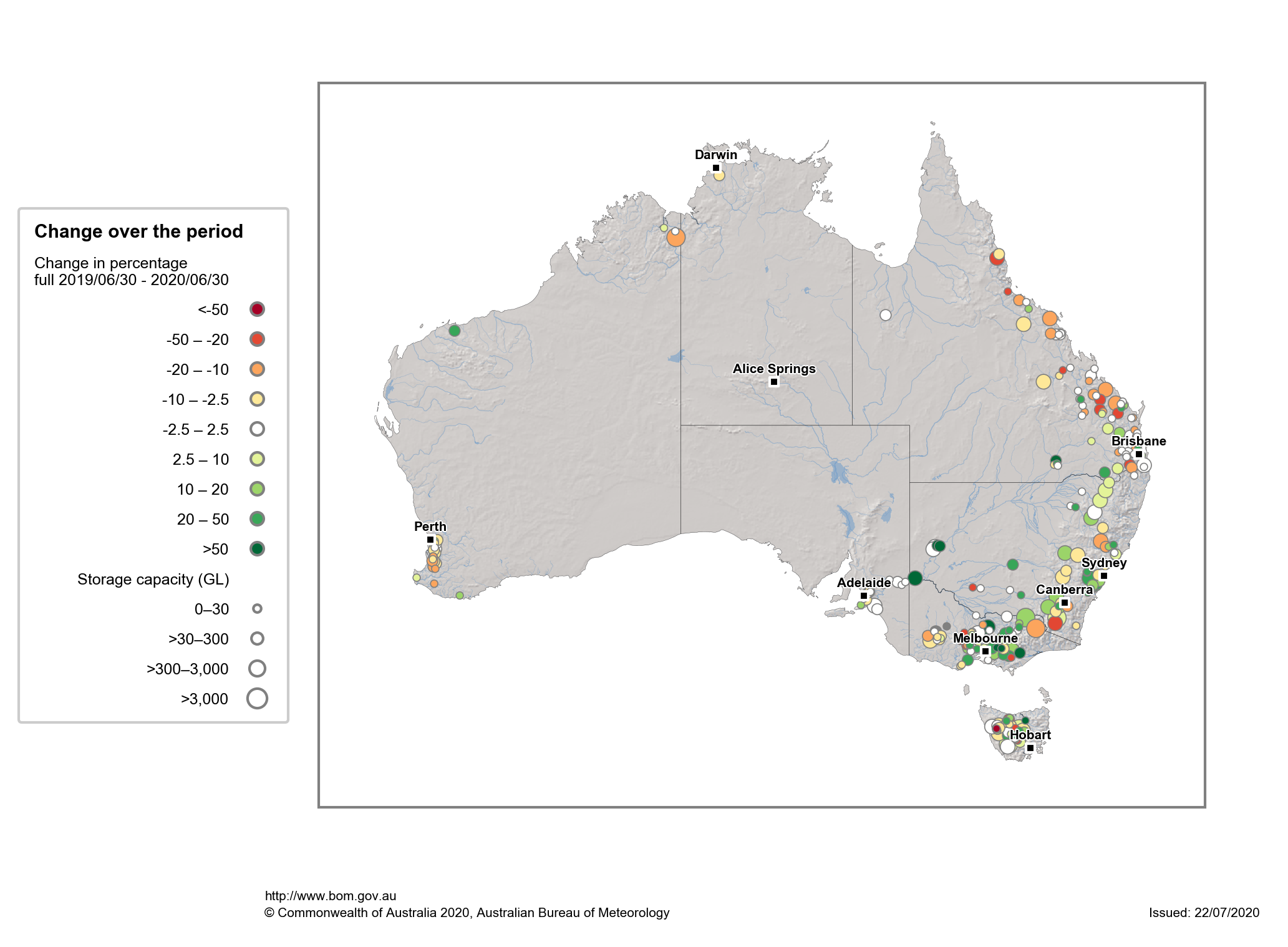Click the Perth city marker square

click(x=430, y=540)
